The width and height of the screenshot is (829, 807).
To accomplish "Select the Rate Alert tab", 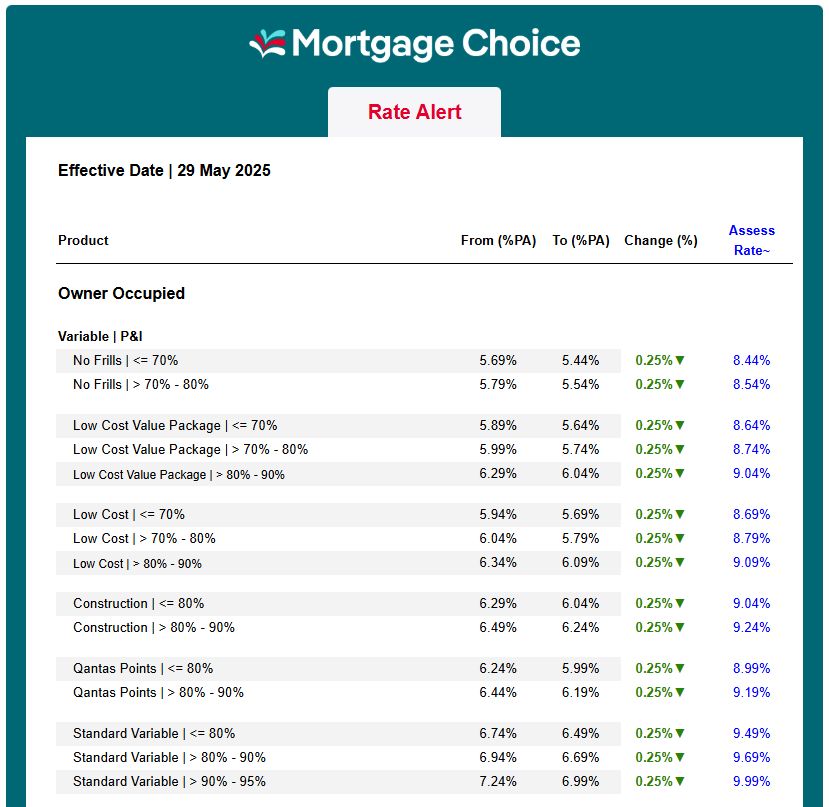I will click(414, 112).
